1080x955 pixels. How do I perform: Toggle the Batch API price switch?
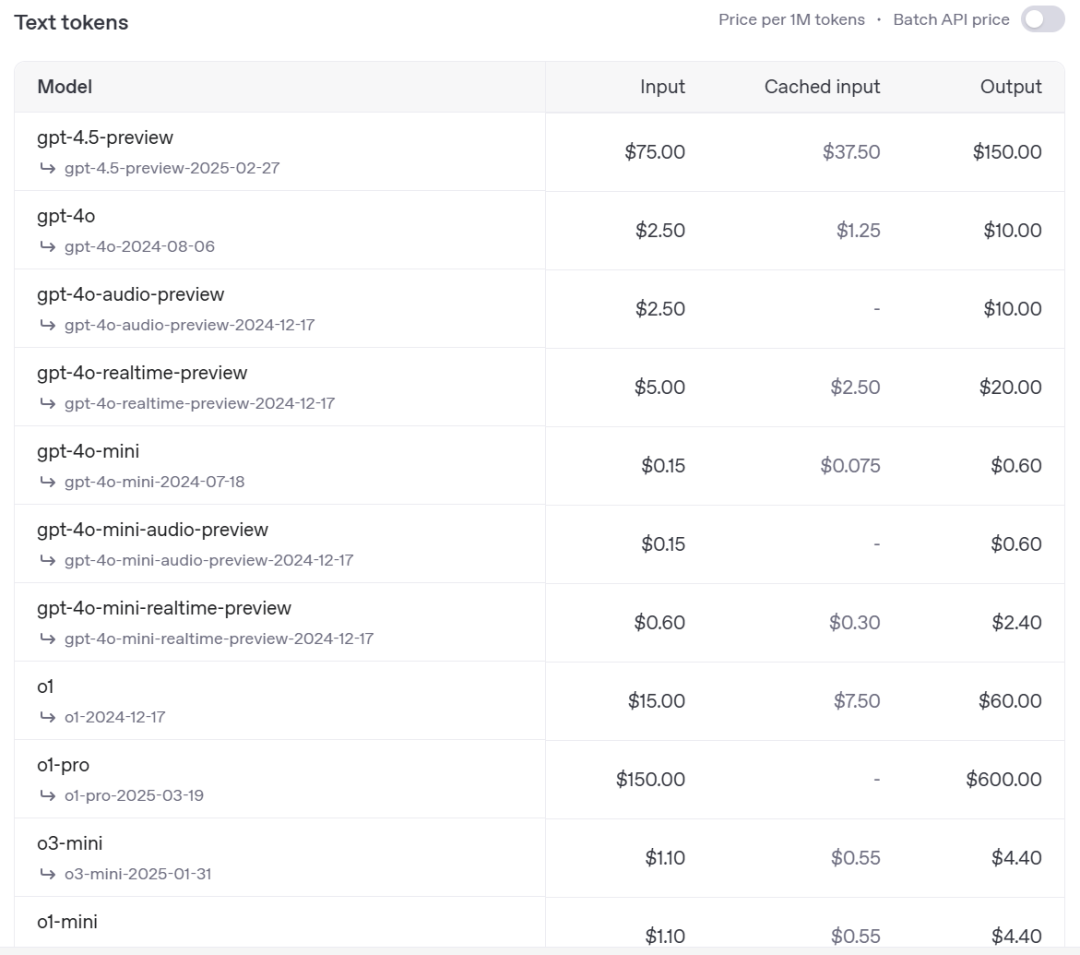click(1042, 20)
